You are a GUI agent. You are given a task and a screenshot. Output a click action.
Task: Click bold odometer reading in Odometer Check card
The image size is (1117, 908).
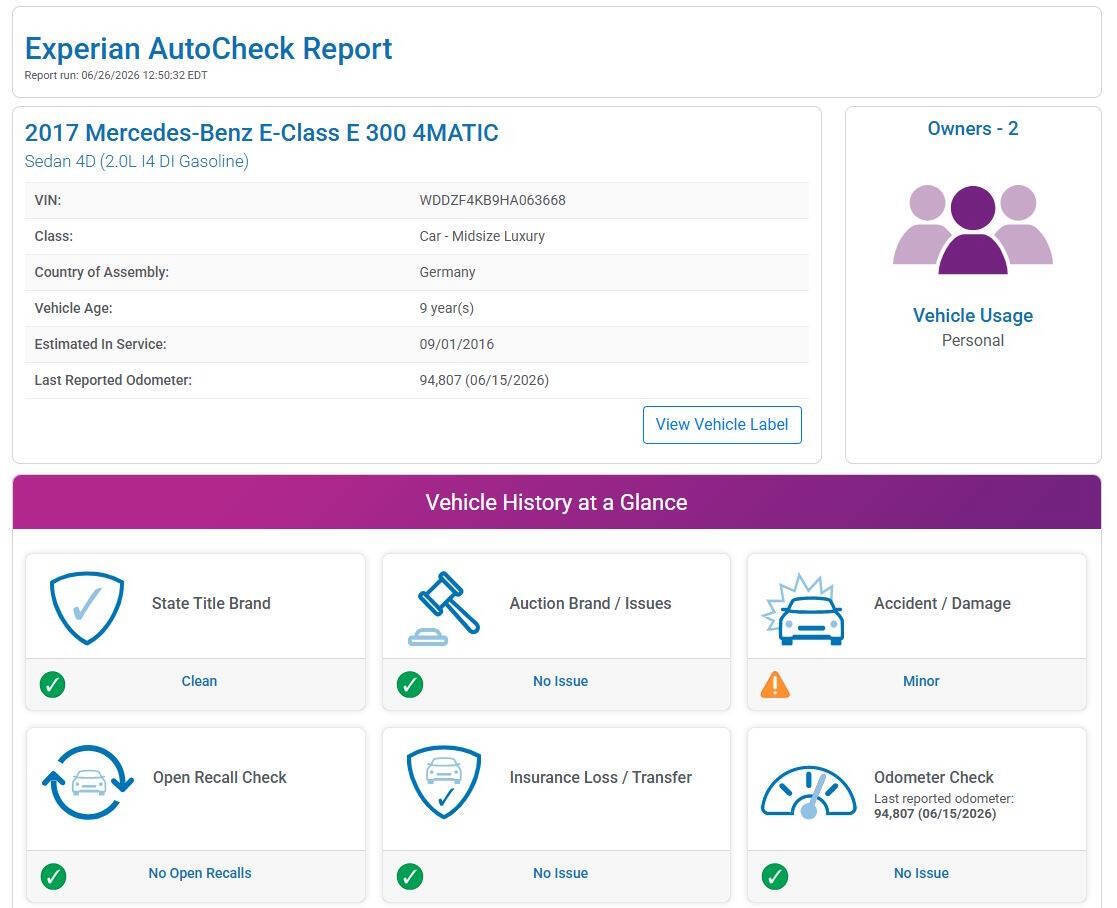[x=935, y=813]
